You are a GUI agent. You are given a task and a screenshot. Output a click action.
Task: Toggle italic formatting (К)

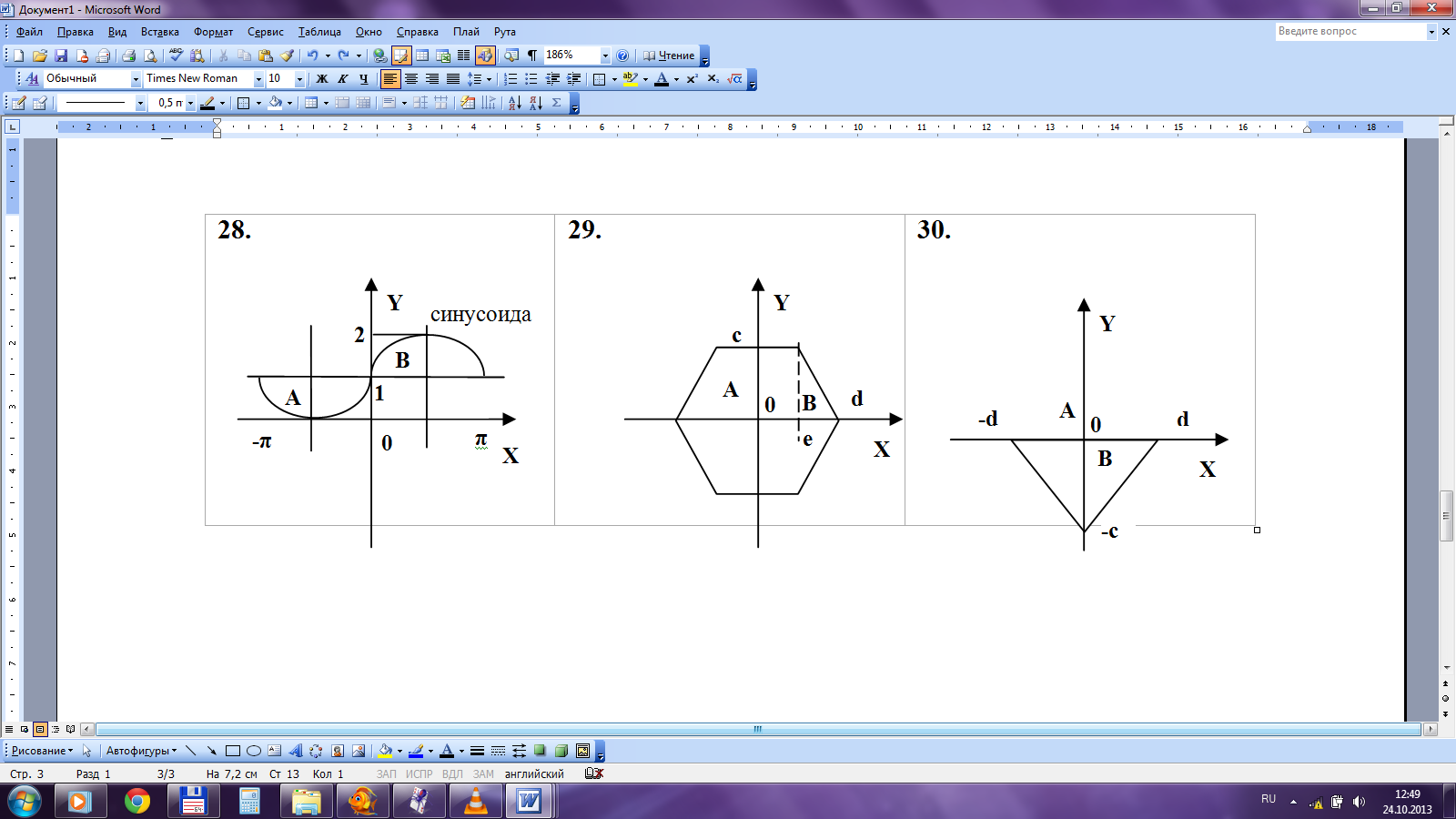[x=342, y=79]
